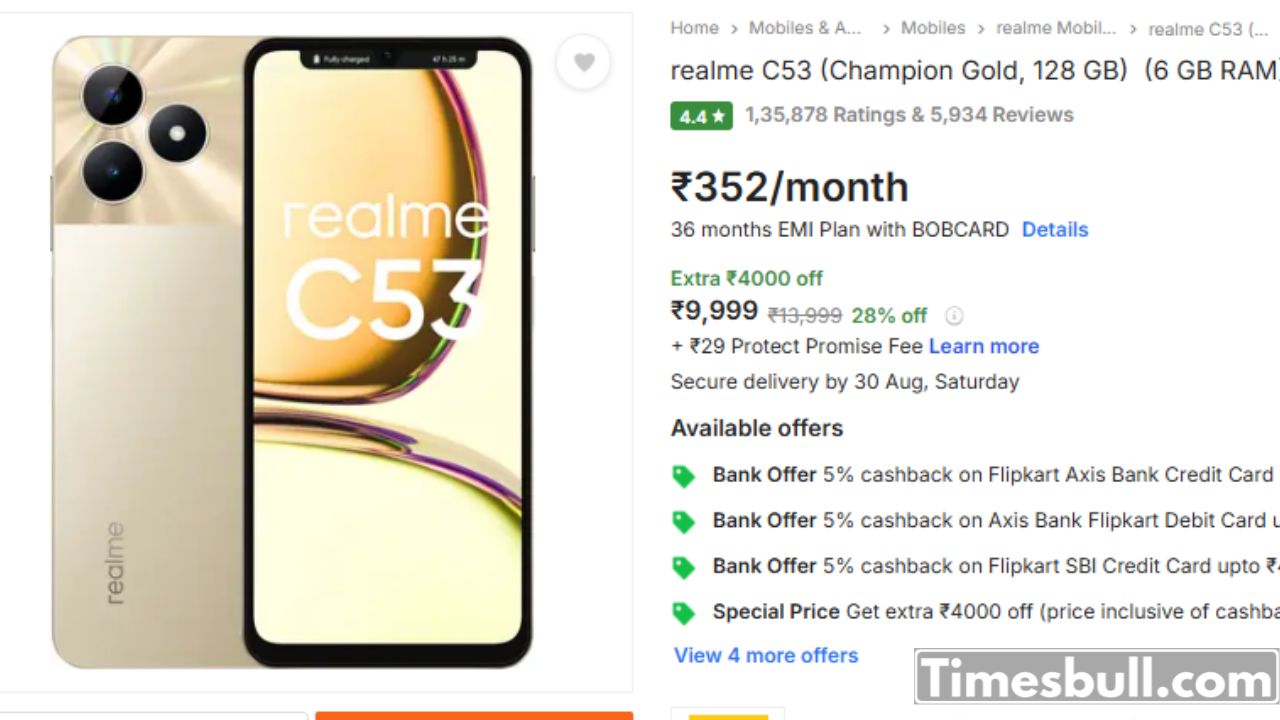The width and height of the screenshot is (1280, 720).
Task: Open the Ratings & Reviews count
Action: [x=909, y=115]
